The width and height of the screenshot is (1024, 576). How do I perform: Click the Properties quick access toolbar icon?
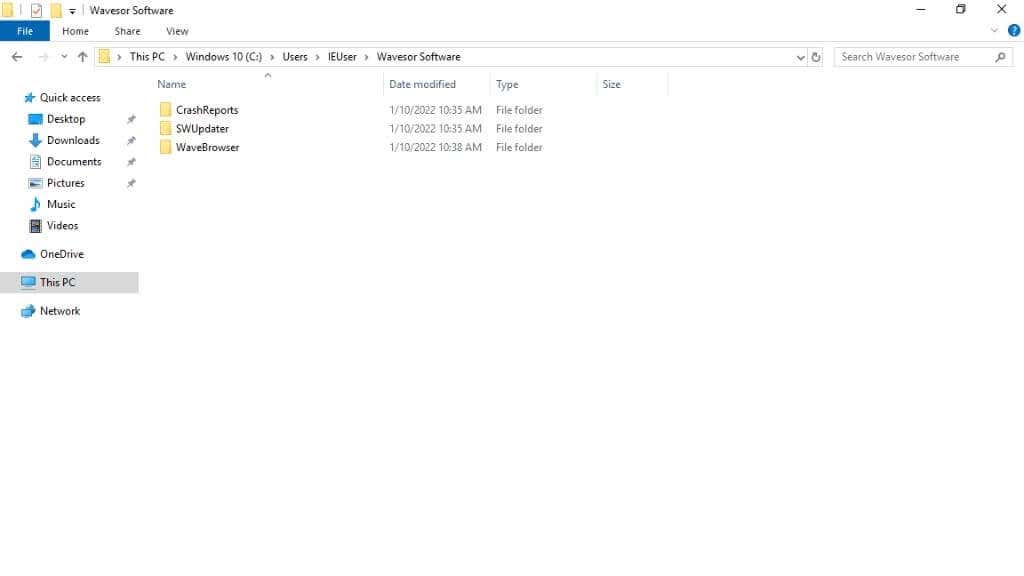pyautogui.click(x=37, y=10)
